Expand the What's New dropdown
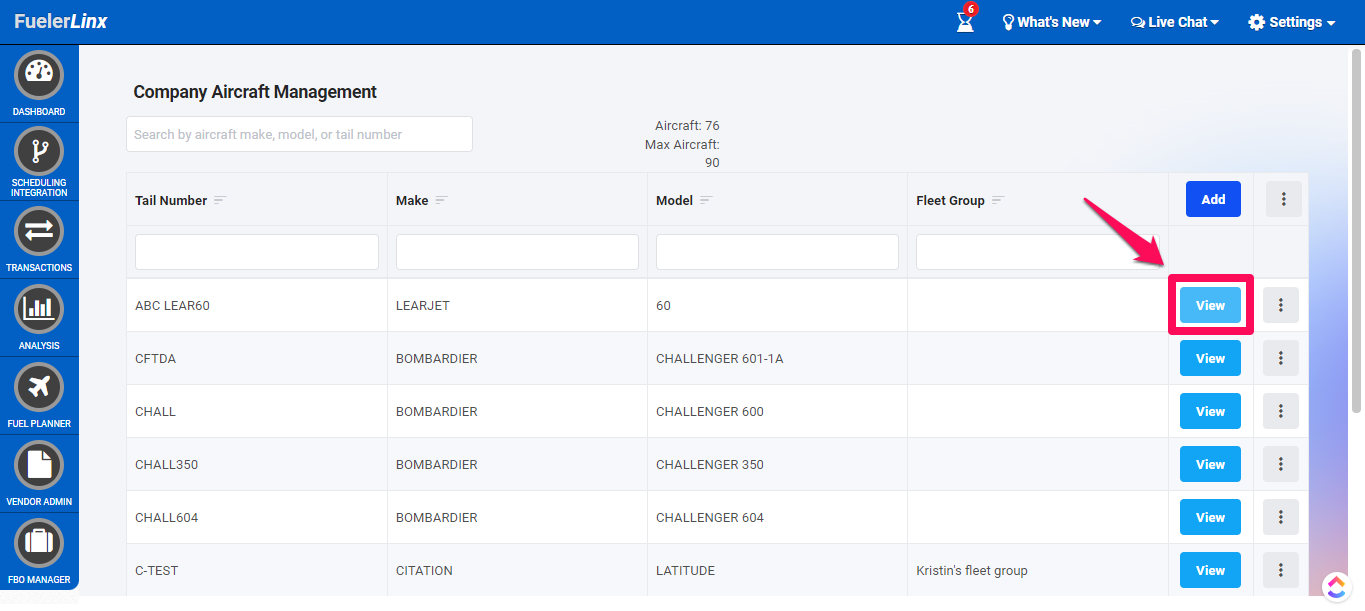The height and width of the screenshot is (611, 1365). [1052, 22]
